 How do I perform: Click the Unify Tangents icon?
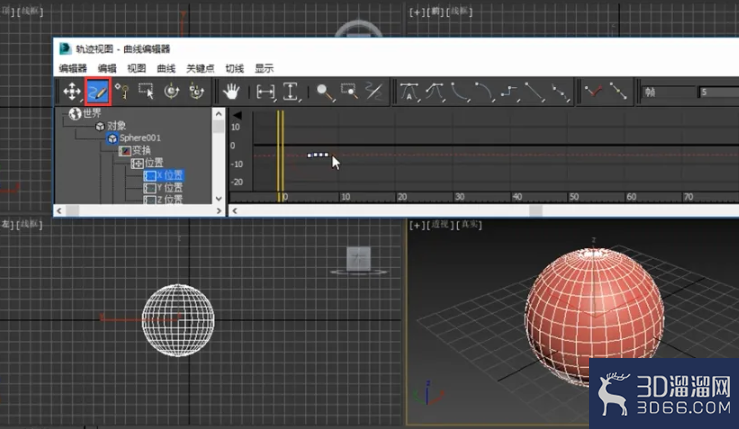pyautogui.click(x=618, y=91)
